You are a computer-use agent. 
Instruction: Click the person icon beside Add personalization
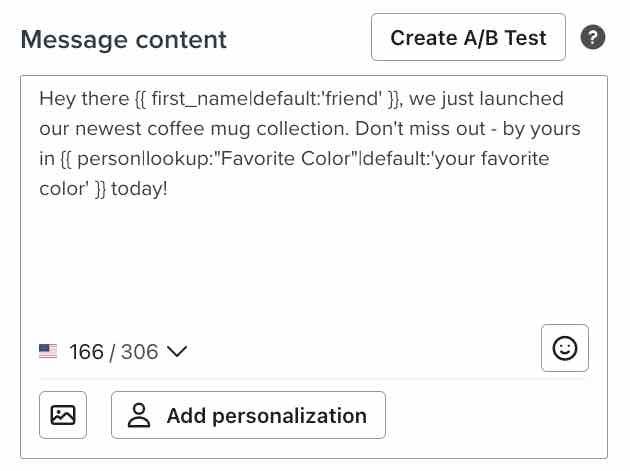[x=139, y=416]
